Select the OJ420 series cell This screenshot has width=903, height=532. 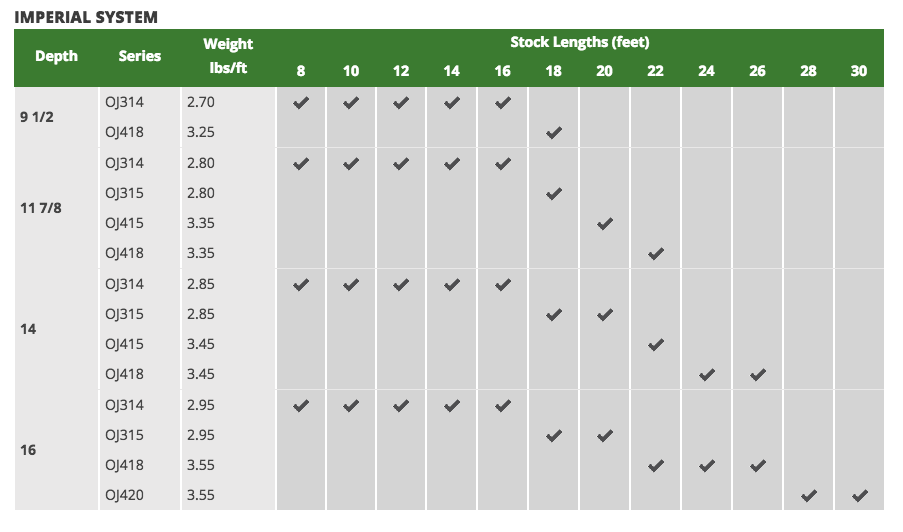[124, 495]
